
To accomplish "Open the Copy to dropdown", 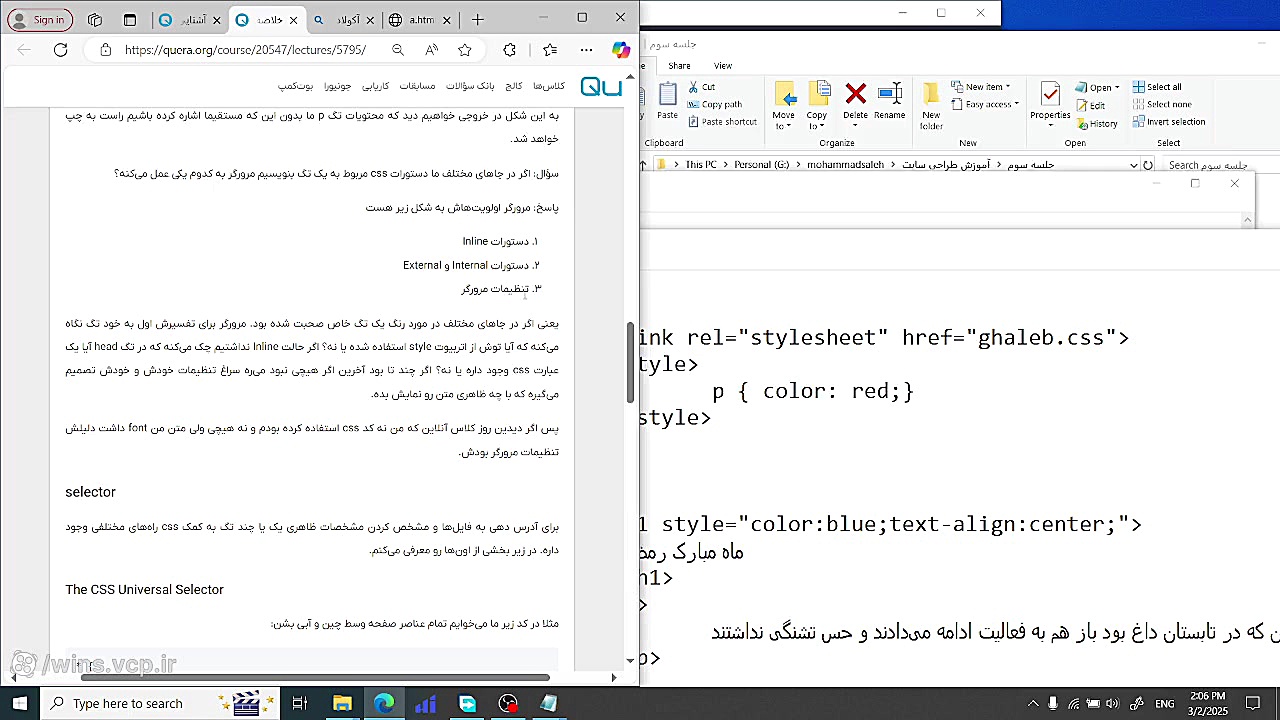I will [818, 106].
